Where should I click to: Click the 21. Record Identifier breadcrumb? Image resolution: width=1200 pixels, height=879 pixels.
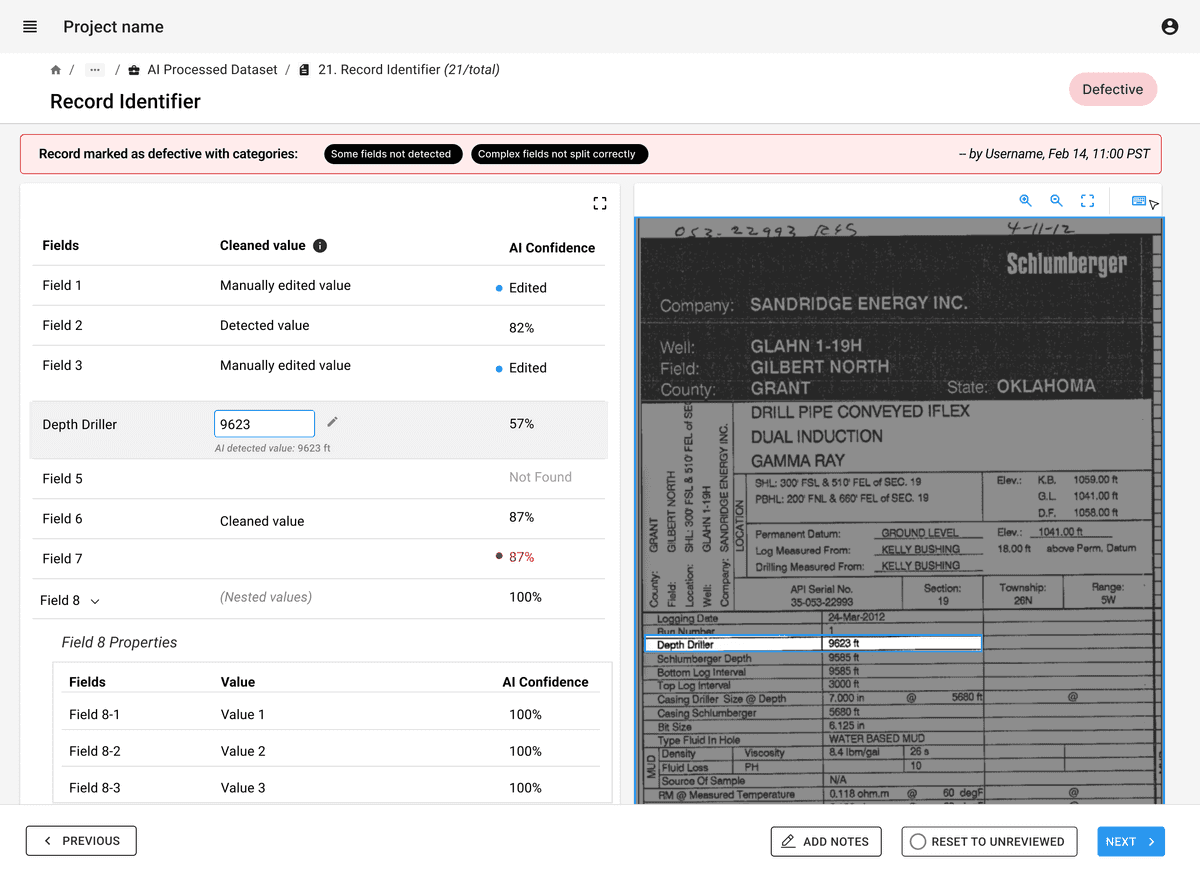pyautogui.click(x=409, y=70)
